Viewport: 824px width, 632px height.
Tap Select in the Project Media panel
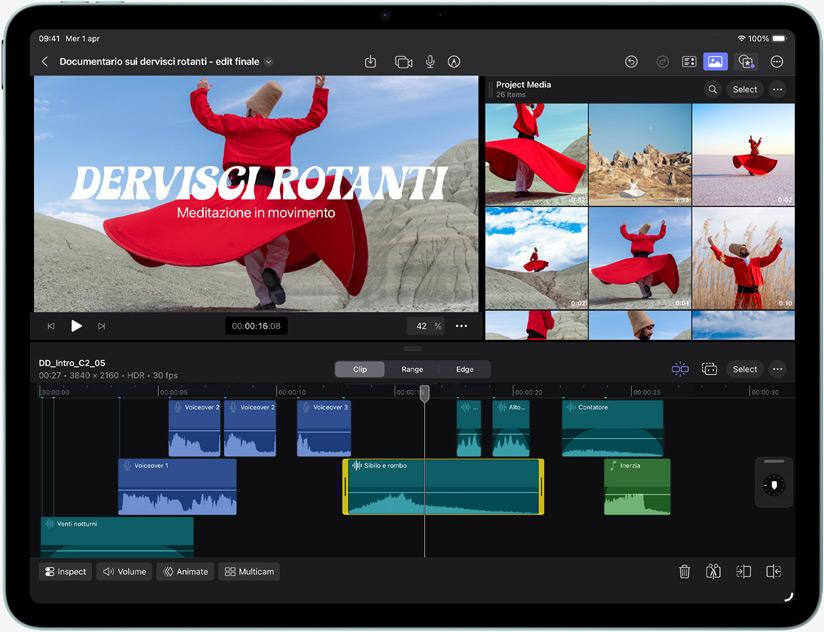744,89
